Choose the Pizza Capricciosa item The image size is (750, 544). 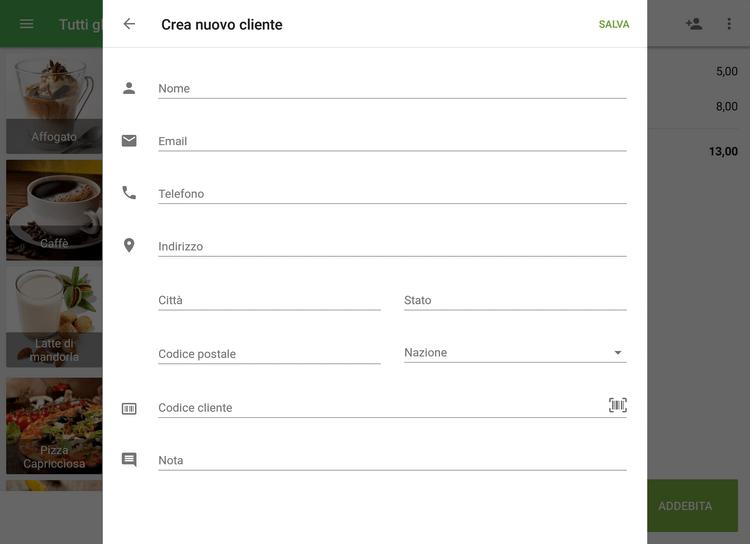click(54, 425)
